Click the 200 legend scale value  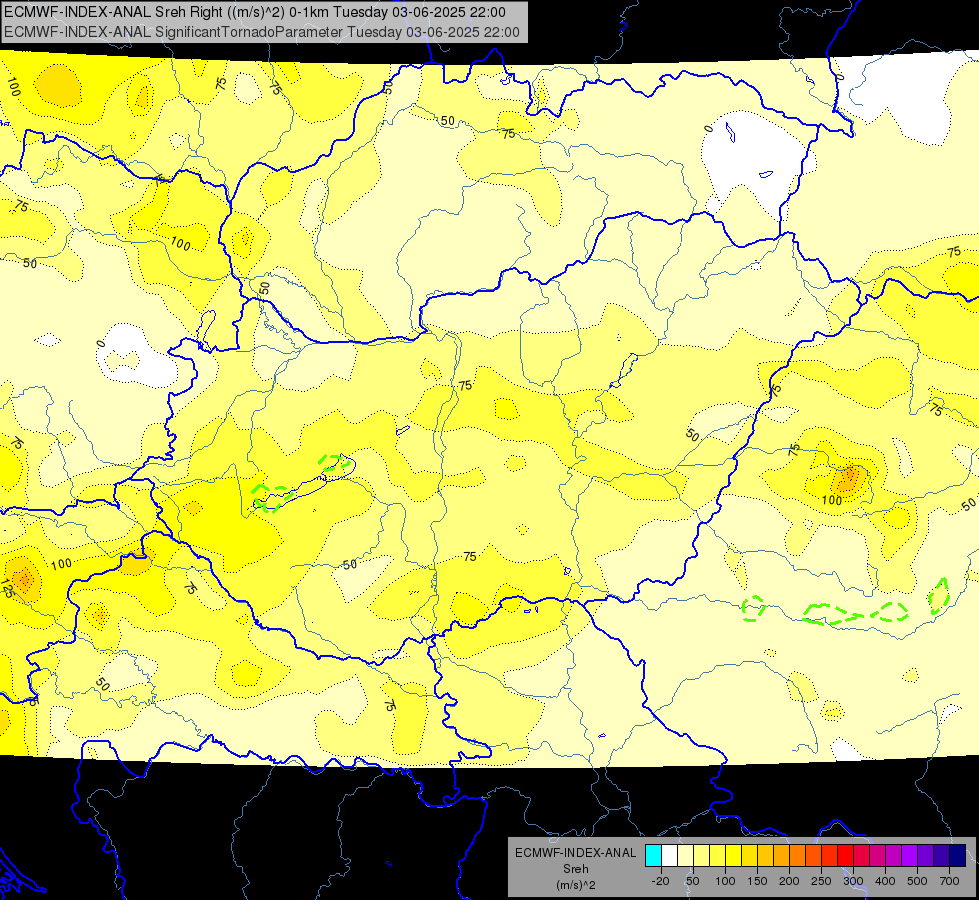coord(789,881)
